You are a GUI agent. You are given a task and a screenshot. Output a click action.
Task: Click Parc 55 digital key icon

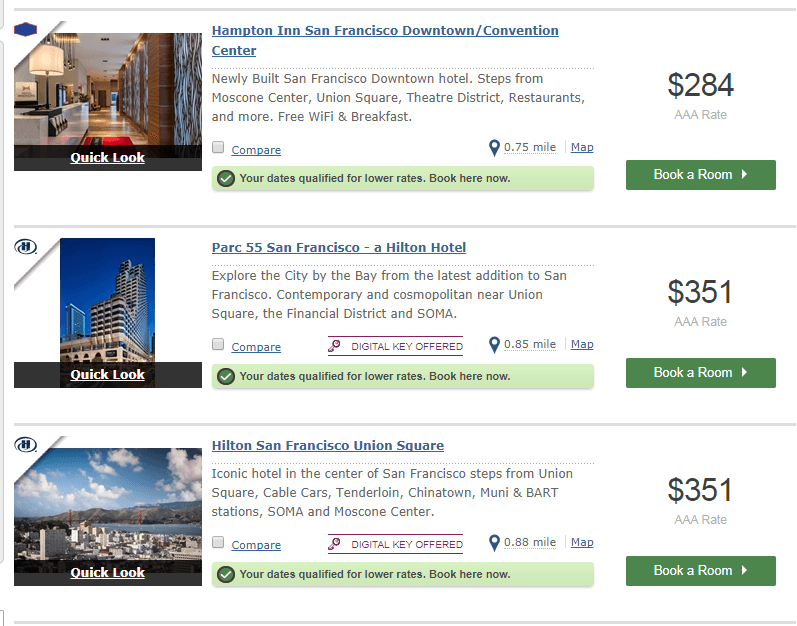click(x=337, y=346)
